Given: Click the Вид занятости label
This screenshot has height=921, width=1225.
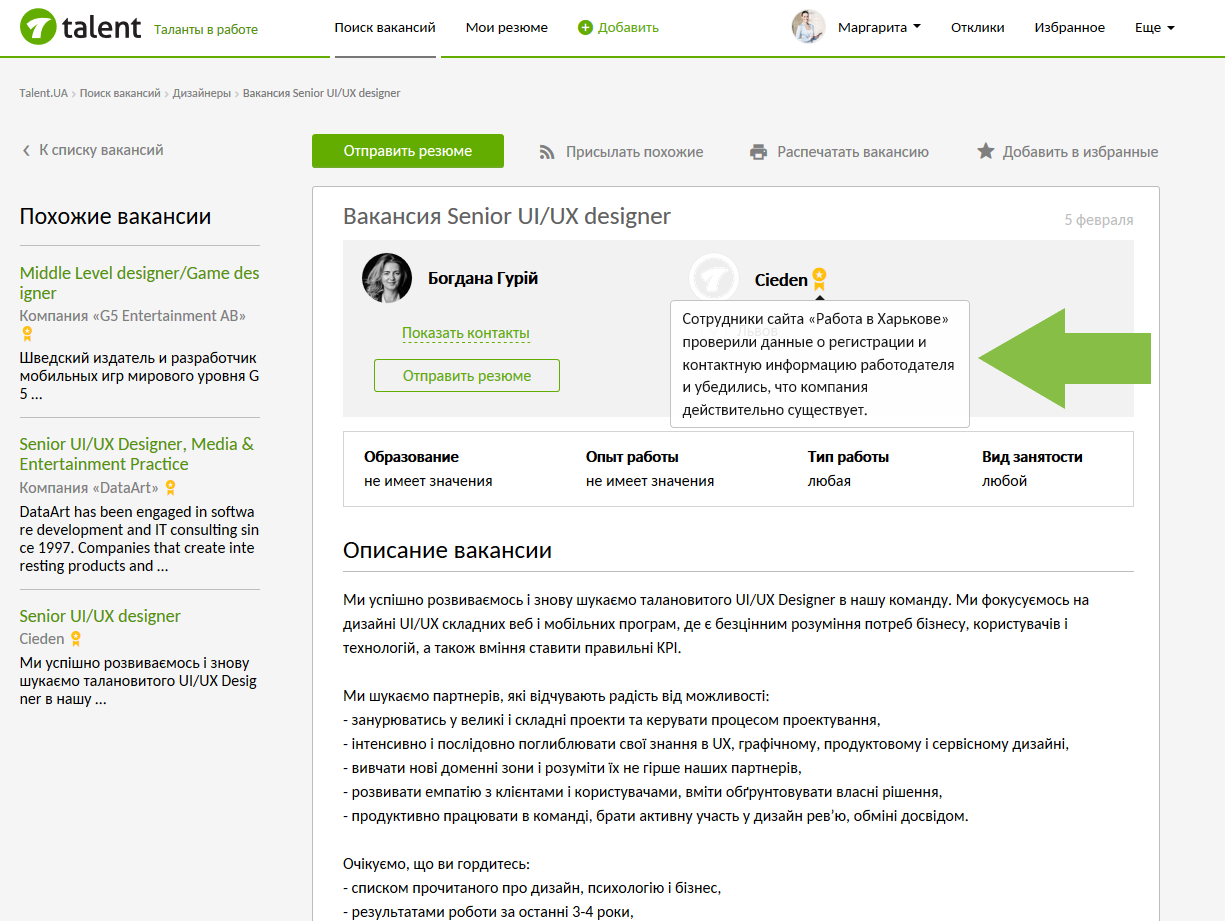Looking at the screenshot, I should 1032,457.
